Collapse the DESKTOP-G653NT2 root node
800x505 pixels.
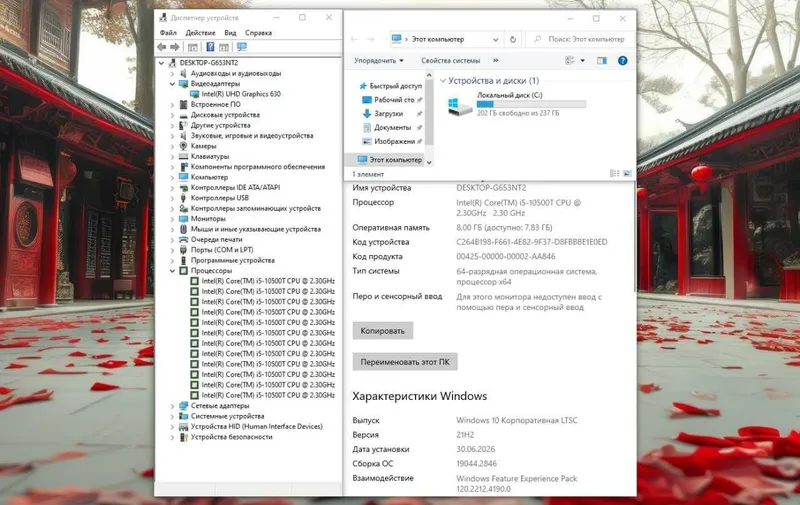[162, 63]
